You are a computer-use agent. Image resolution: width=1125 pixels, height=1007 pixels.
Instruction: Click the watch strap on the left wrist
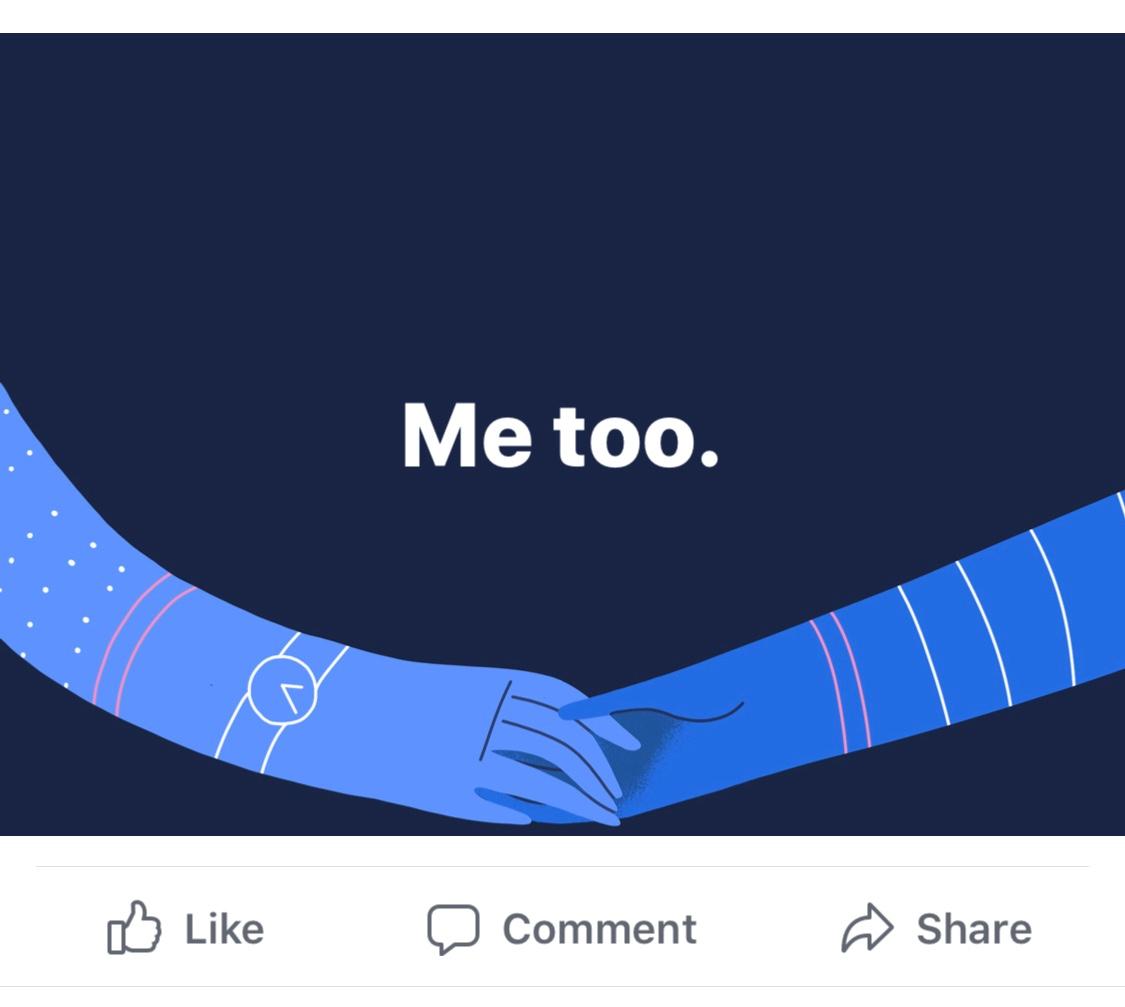point(244,732)
